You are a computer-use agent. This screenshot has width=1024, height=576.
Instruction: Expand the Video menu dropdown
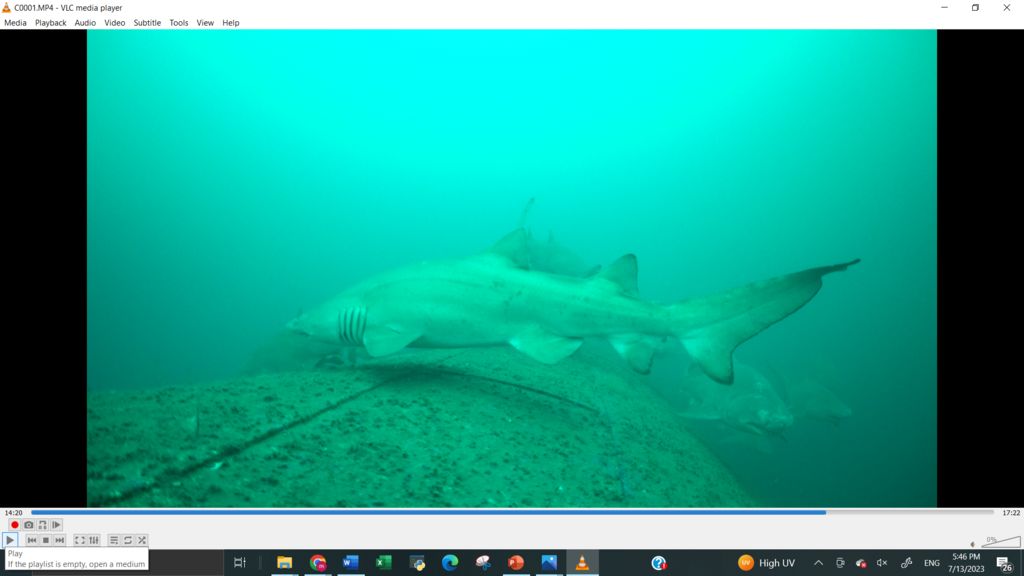pyautogui.click(x=115, y=23)
